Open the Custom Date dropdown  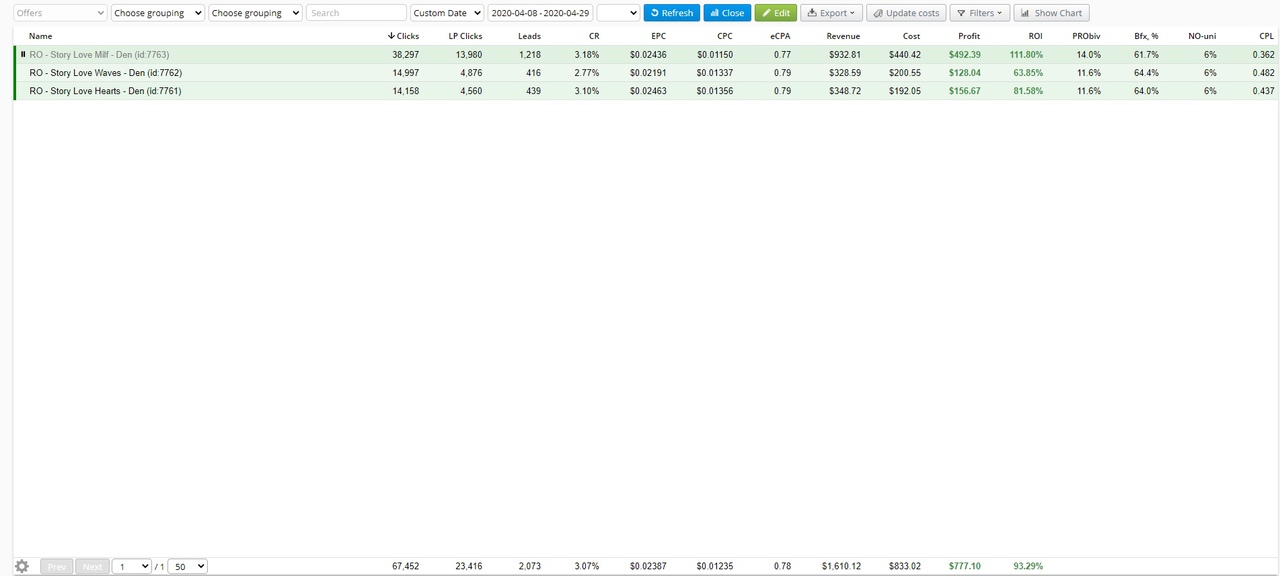447,13
